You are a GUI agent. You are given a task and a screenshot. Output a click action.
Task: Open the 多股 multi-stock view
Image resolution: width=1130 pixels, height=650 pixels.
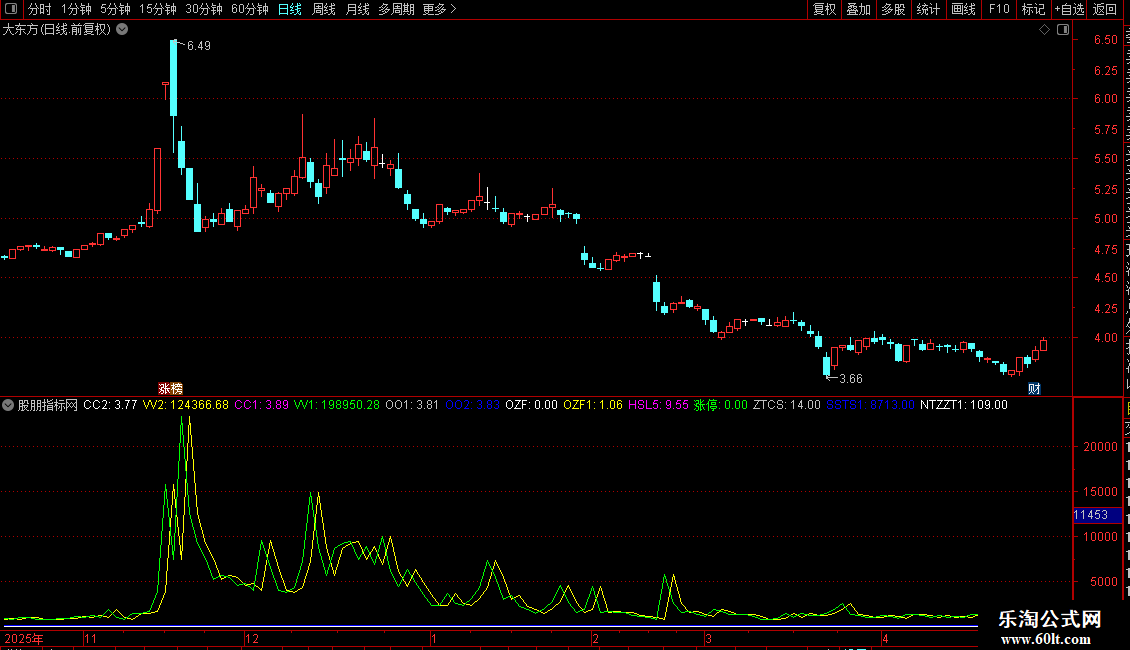tap(893, 9)
